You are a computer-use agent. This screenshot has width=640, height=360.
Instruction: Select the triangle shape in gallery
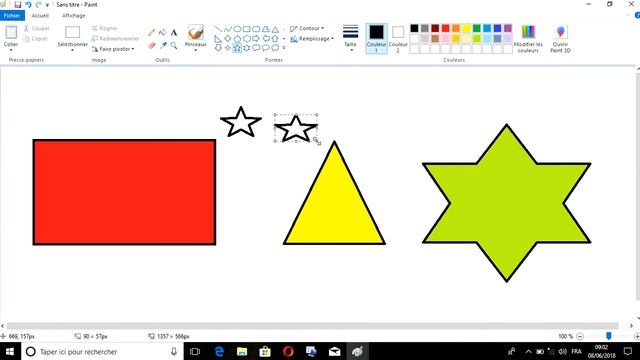pos(276,29)
